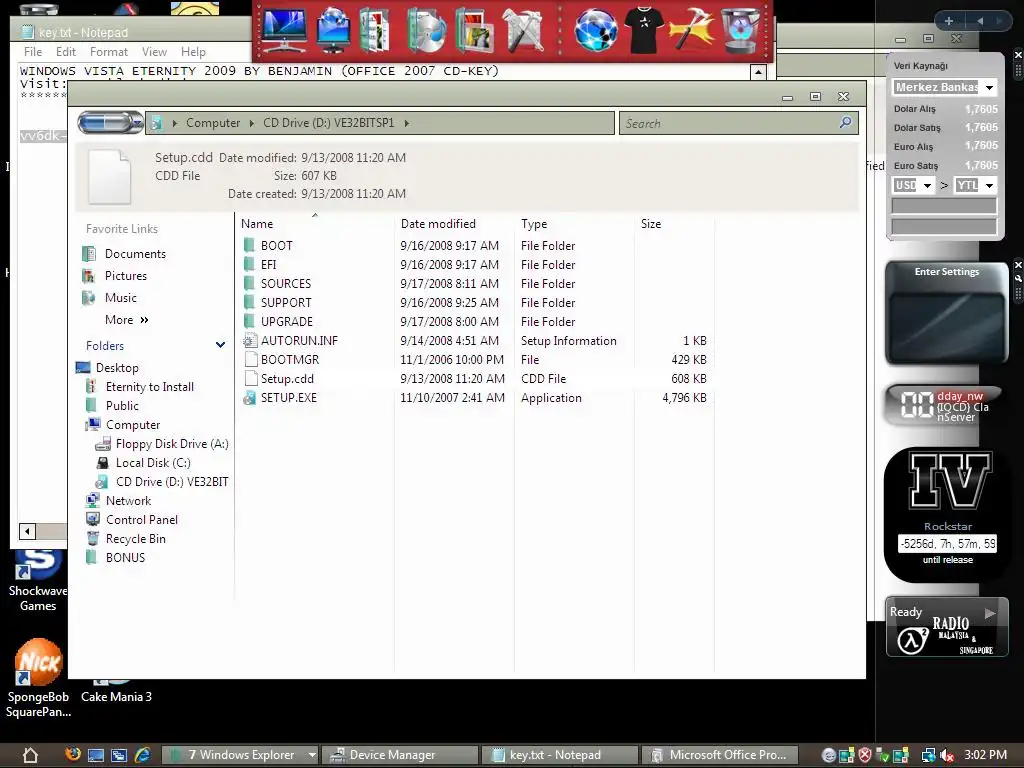Open Notepad Format menu

[109, 52]
